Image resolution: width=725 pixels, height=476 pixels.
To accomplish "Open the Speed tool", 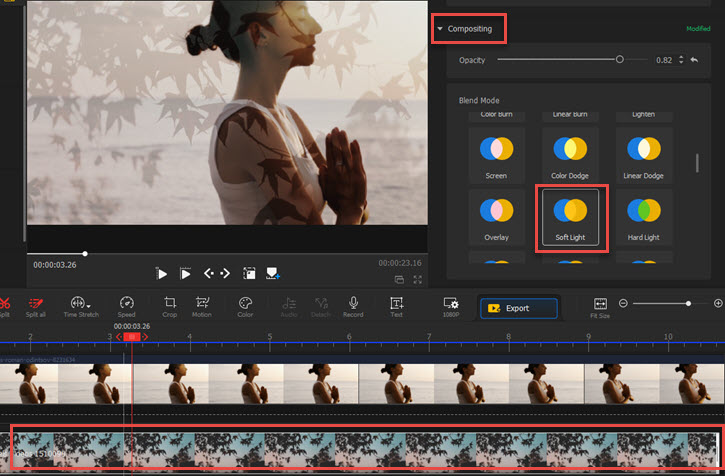I will coord(126,303).
